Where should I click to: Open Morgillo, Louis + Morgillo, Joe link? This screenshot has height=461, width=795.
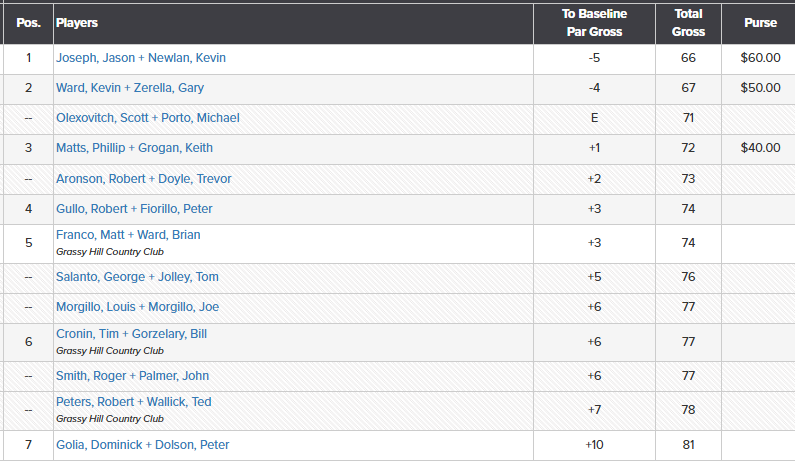pyautogui.click(x=137, y=307)
